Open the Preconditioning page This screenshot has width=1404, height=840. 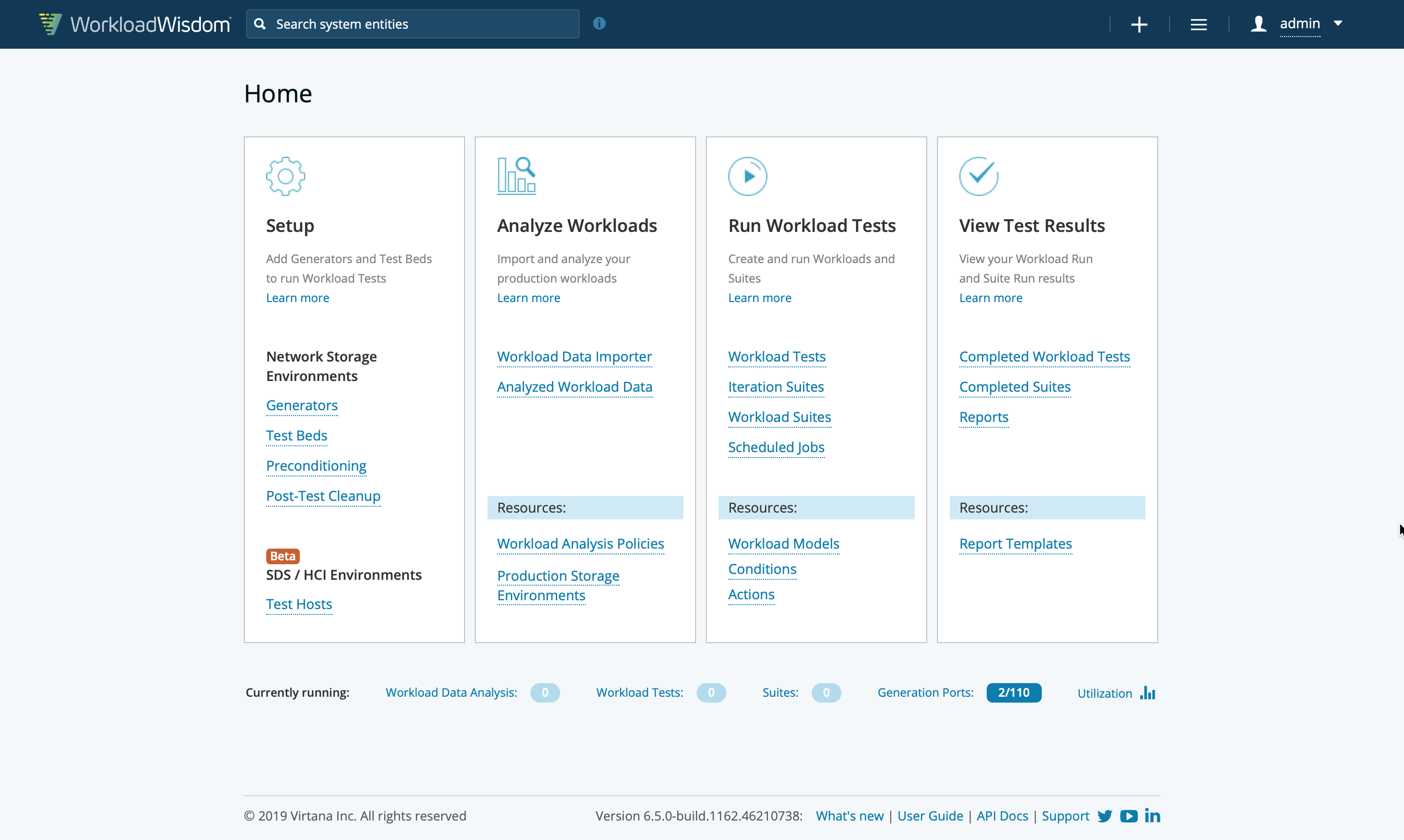coord(316,466)
